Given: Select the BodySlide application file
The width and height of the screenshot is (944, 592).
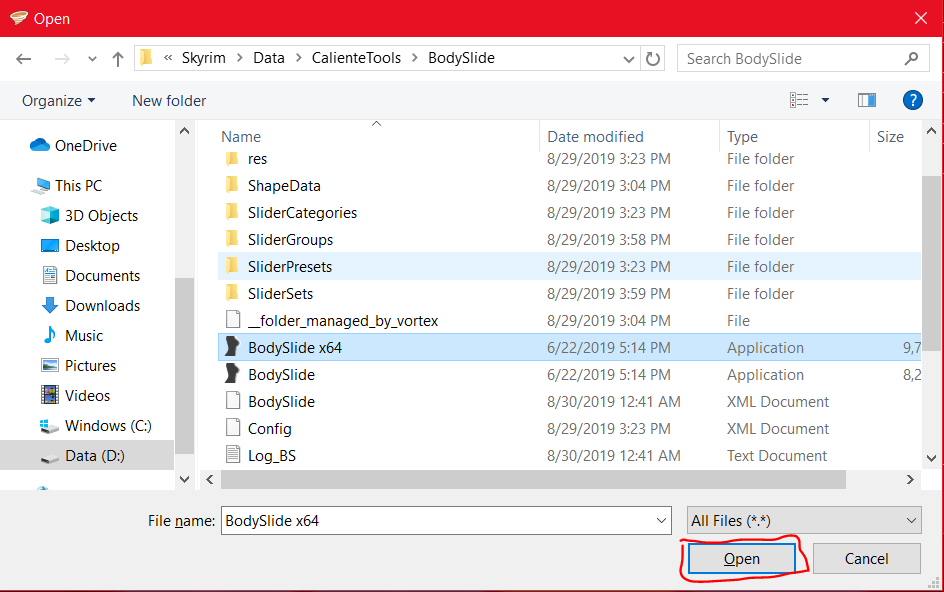Looking at the screenshot, I should point(569,375).
